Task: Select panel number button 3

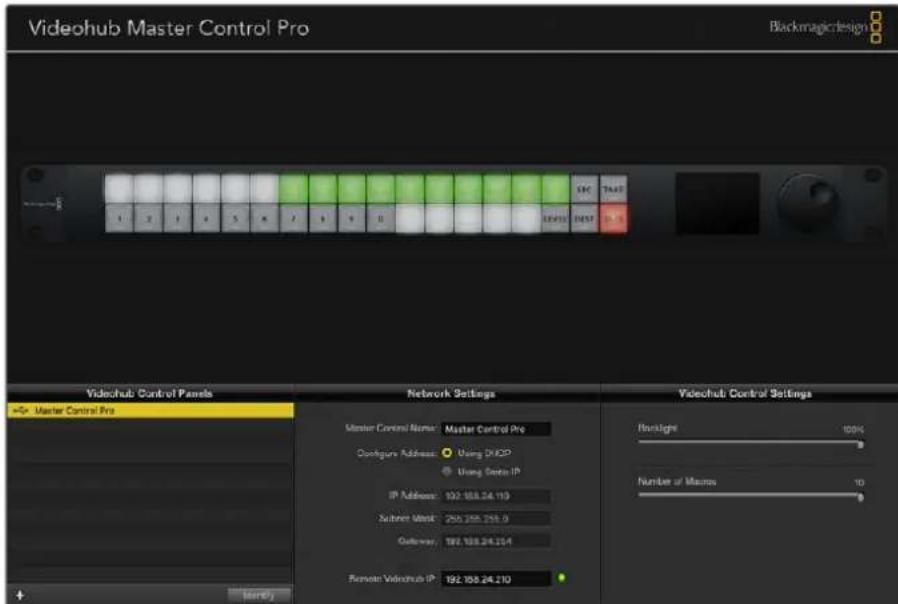Action: 178,219
